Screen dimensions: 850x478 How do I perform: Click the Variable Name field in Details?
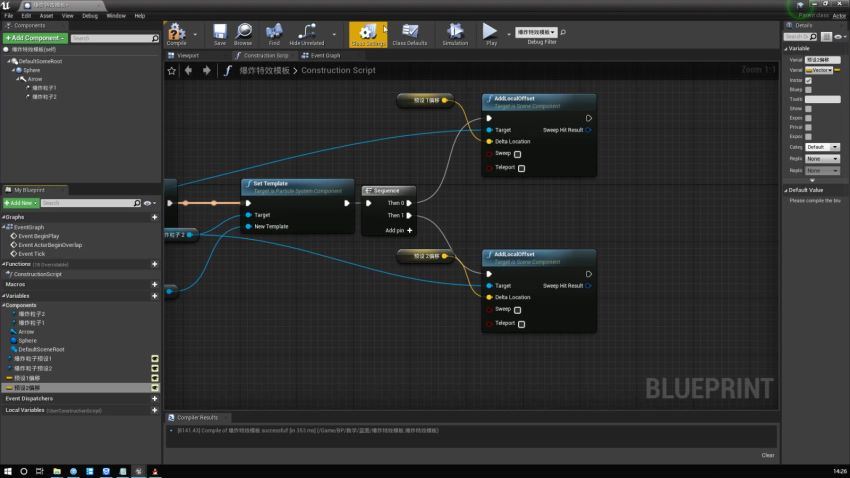(822, 60)
